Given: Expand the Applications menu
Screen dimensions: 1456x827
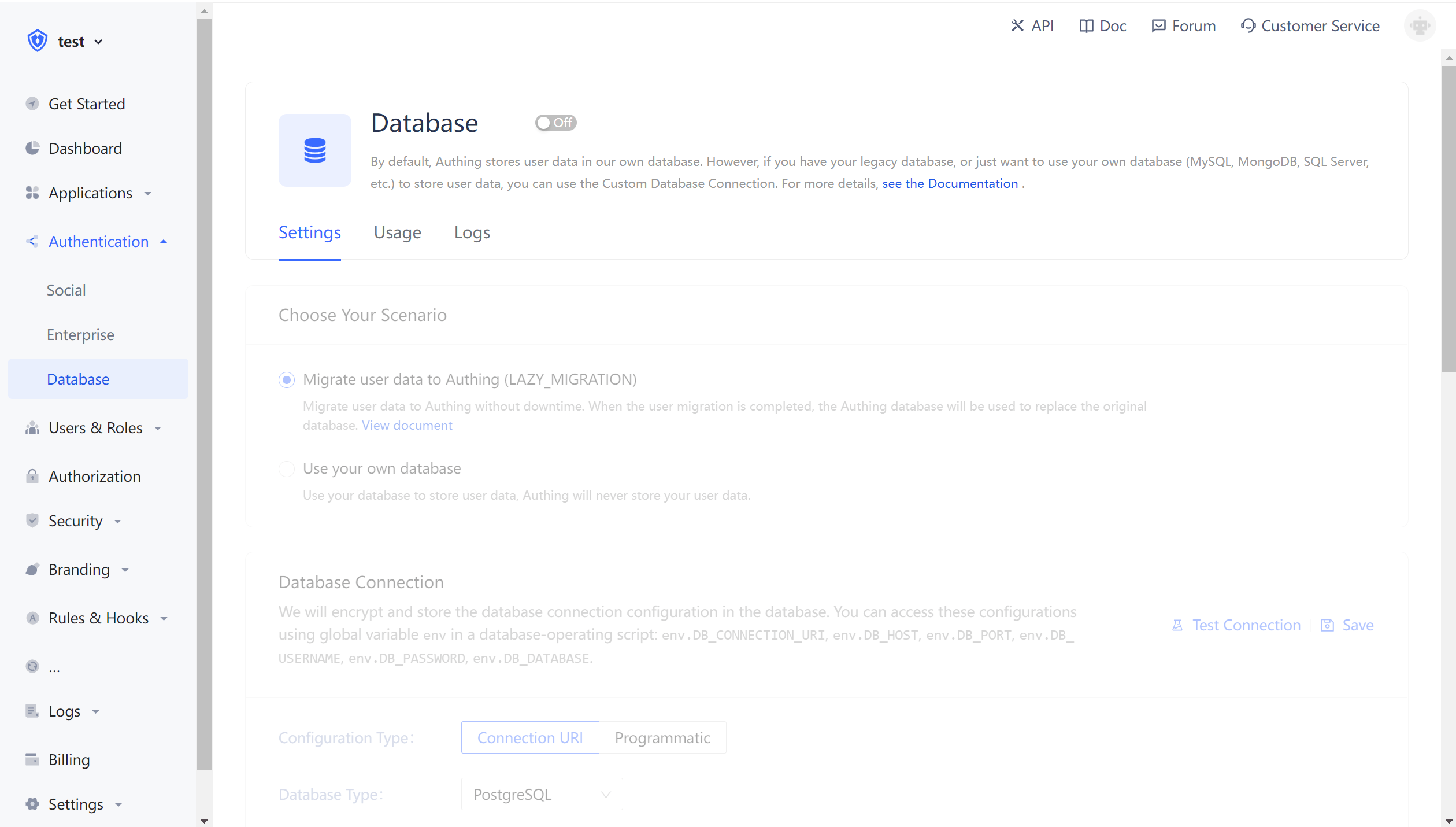Looking at the screenshot, I should pos(149,193).
